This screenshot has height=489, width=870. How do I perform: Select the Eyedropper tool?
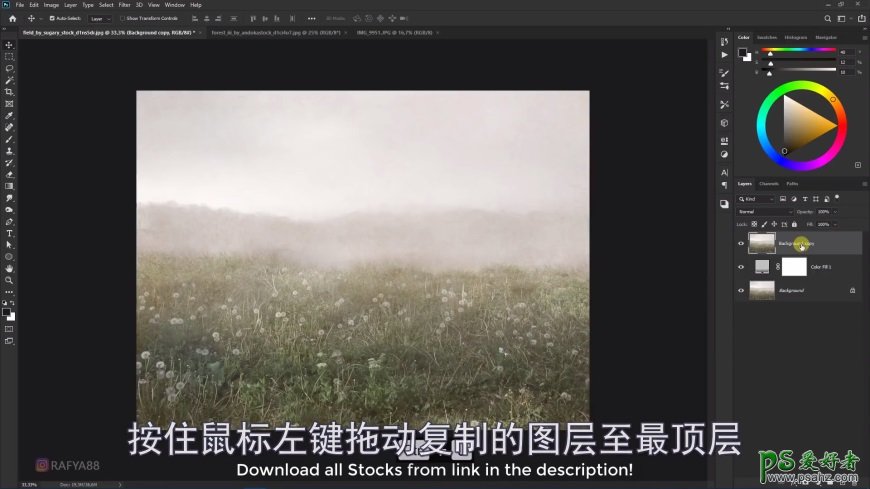[x=9, y=115]
